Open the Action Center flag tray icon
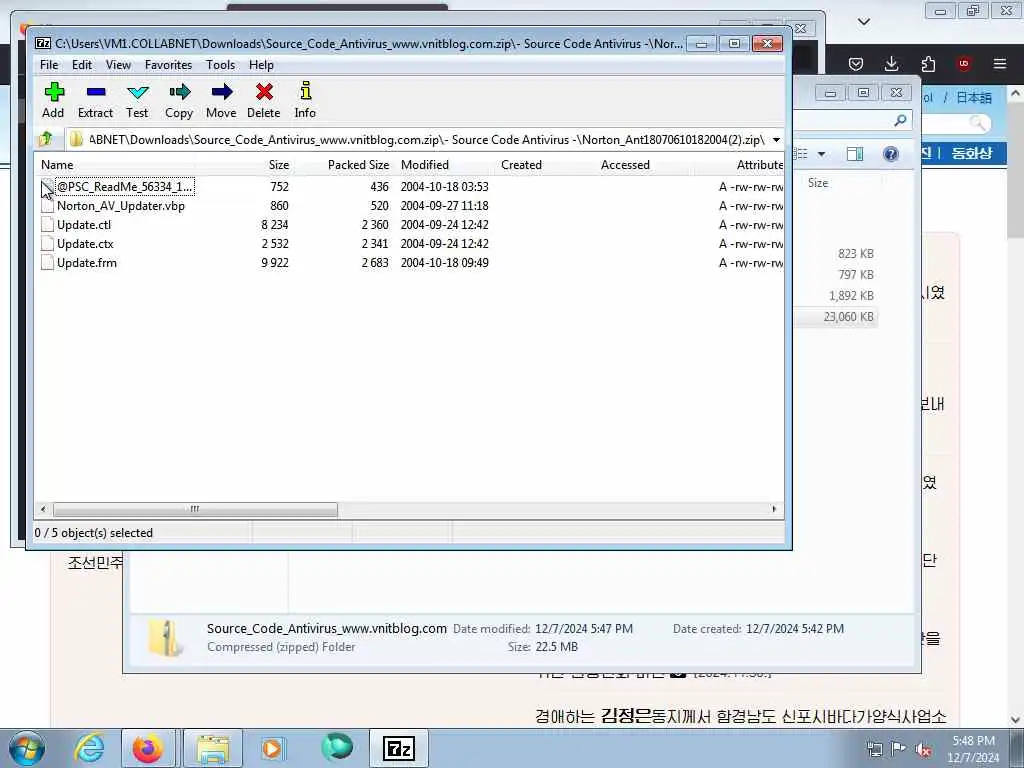 coord(899,749)
